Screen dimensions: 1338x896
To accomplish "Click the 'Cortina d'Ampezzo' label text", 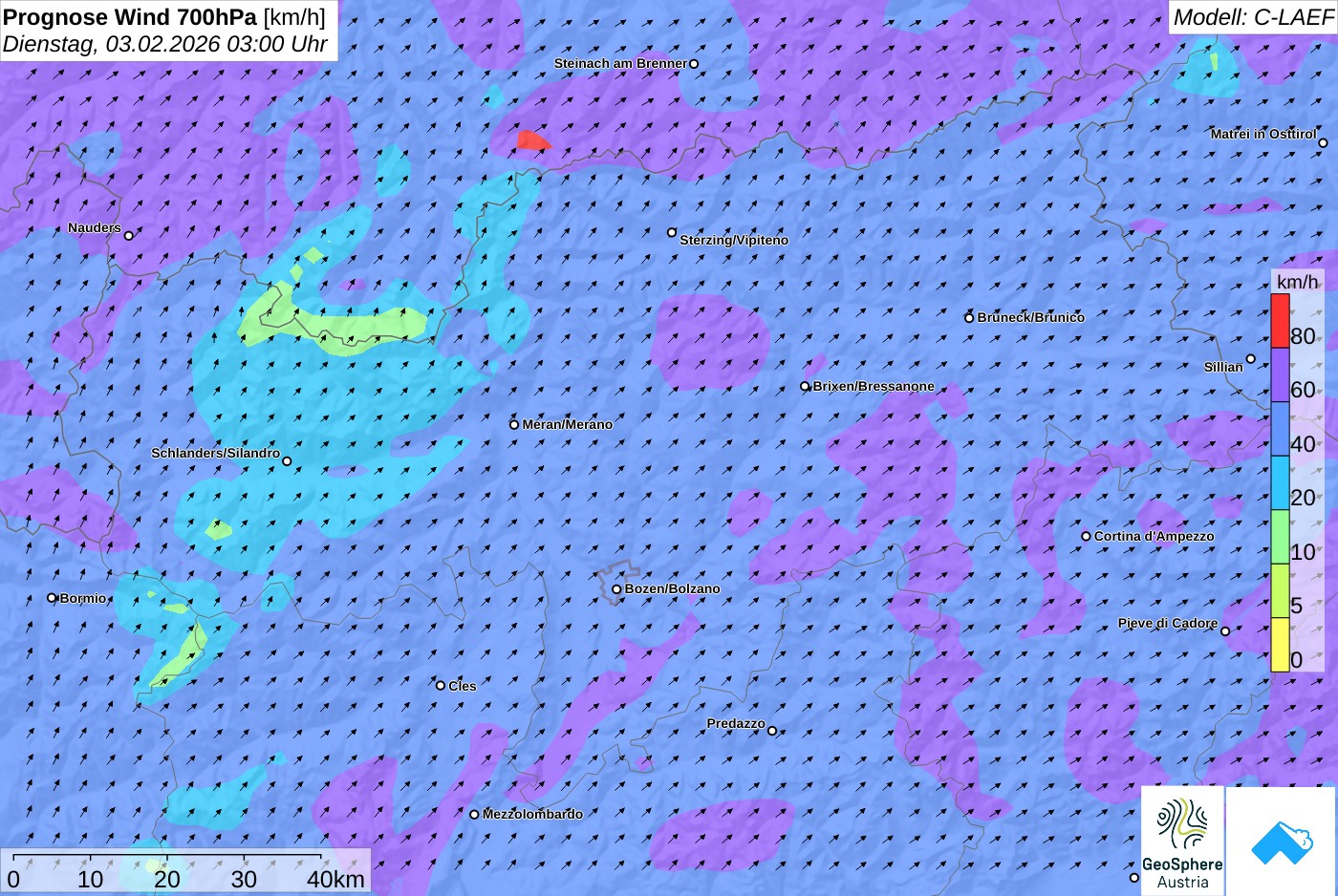I will (x=1155, y=537).
